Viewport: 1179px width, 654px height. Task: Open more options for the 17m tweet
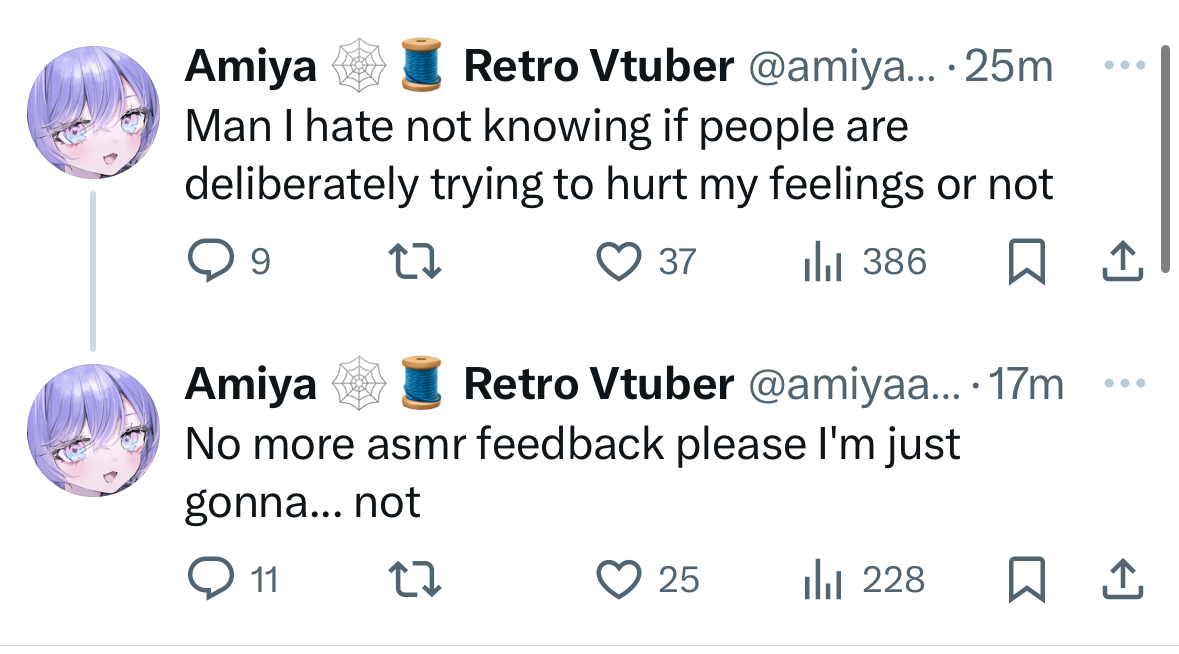pos(1125,383)
